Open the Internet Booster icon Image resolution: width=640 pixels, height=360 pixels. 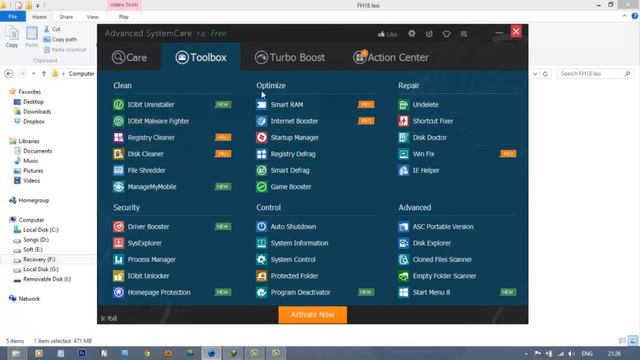[262, 121]
